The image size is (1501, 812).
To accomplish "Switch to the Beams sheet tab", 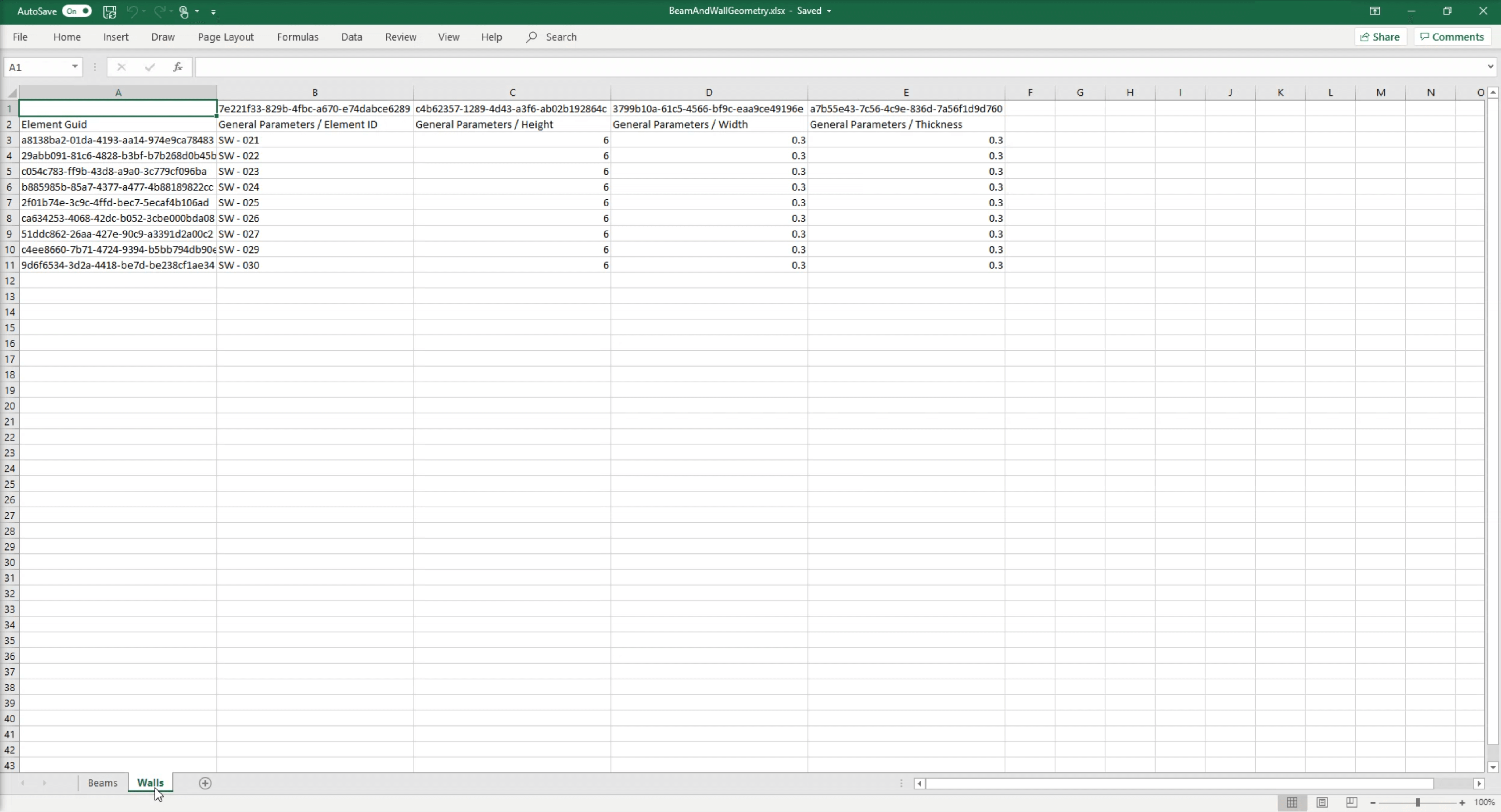I will 102,782.
